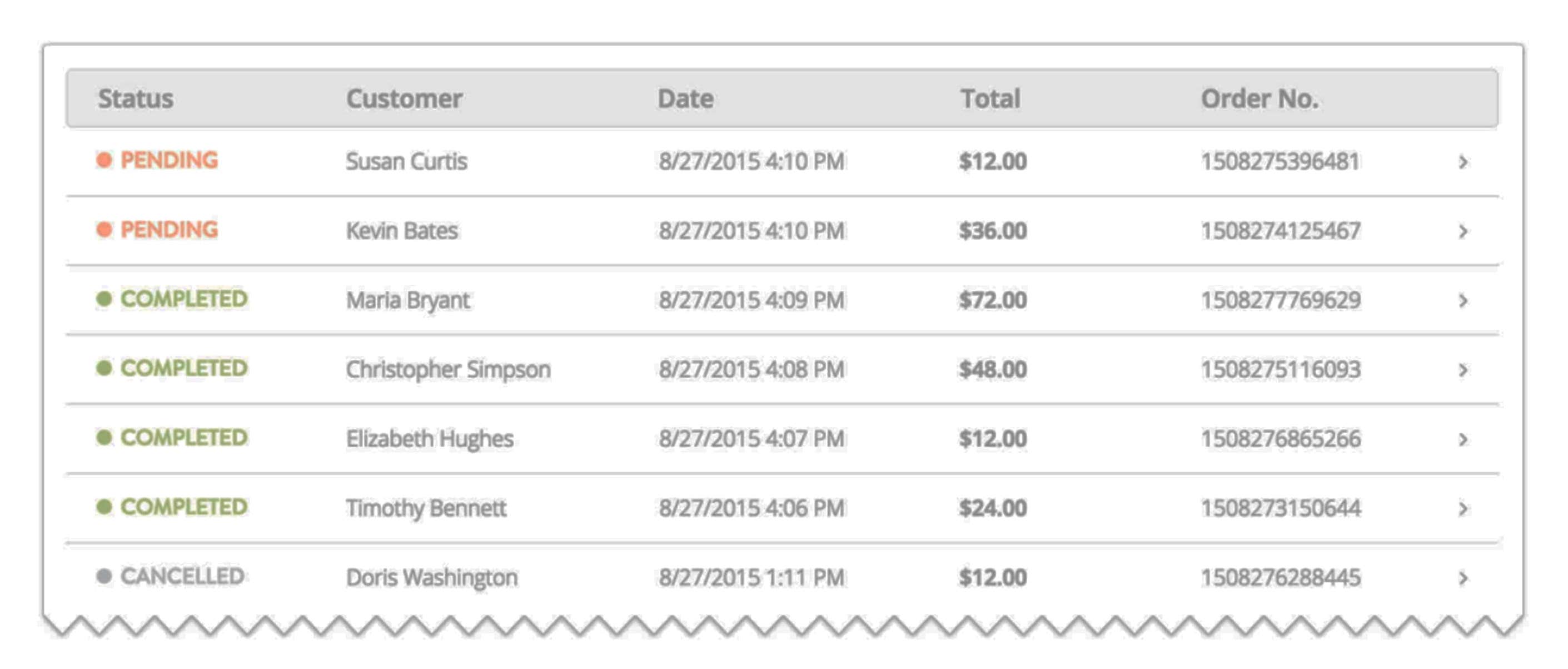Select order number 1508275396481
This screenshot has height=669, width=1568.
pyautogui.click(x=1280, y=162)
